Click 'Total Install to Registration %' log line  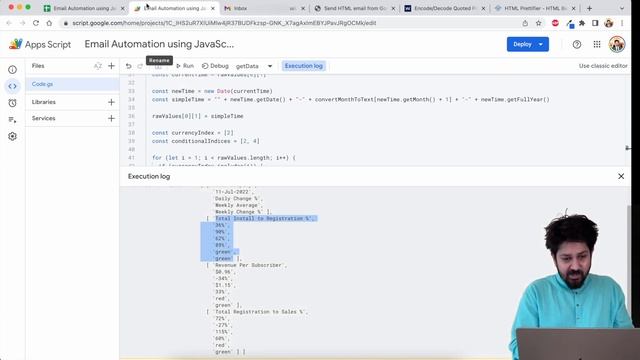tap(264, 218)
